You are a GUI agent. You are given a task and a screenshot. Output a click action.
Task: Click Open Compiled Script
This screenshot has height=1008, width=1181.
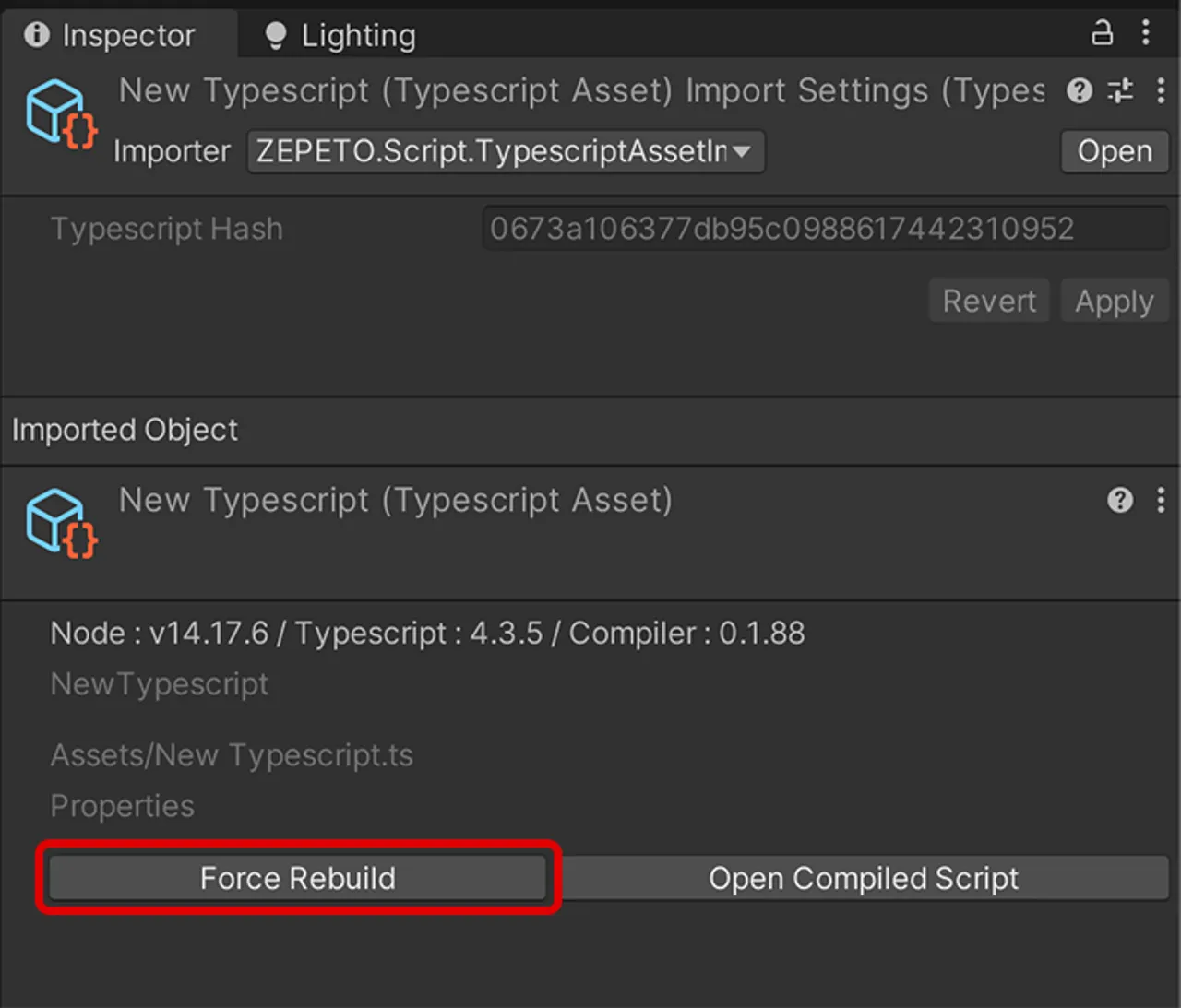(x=863, y=878)
